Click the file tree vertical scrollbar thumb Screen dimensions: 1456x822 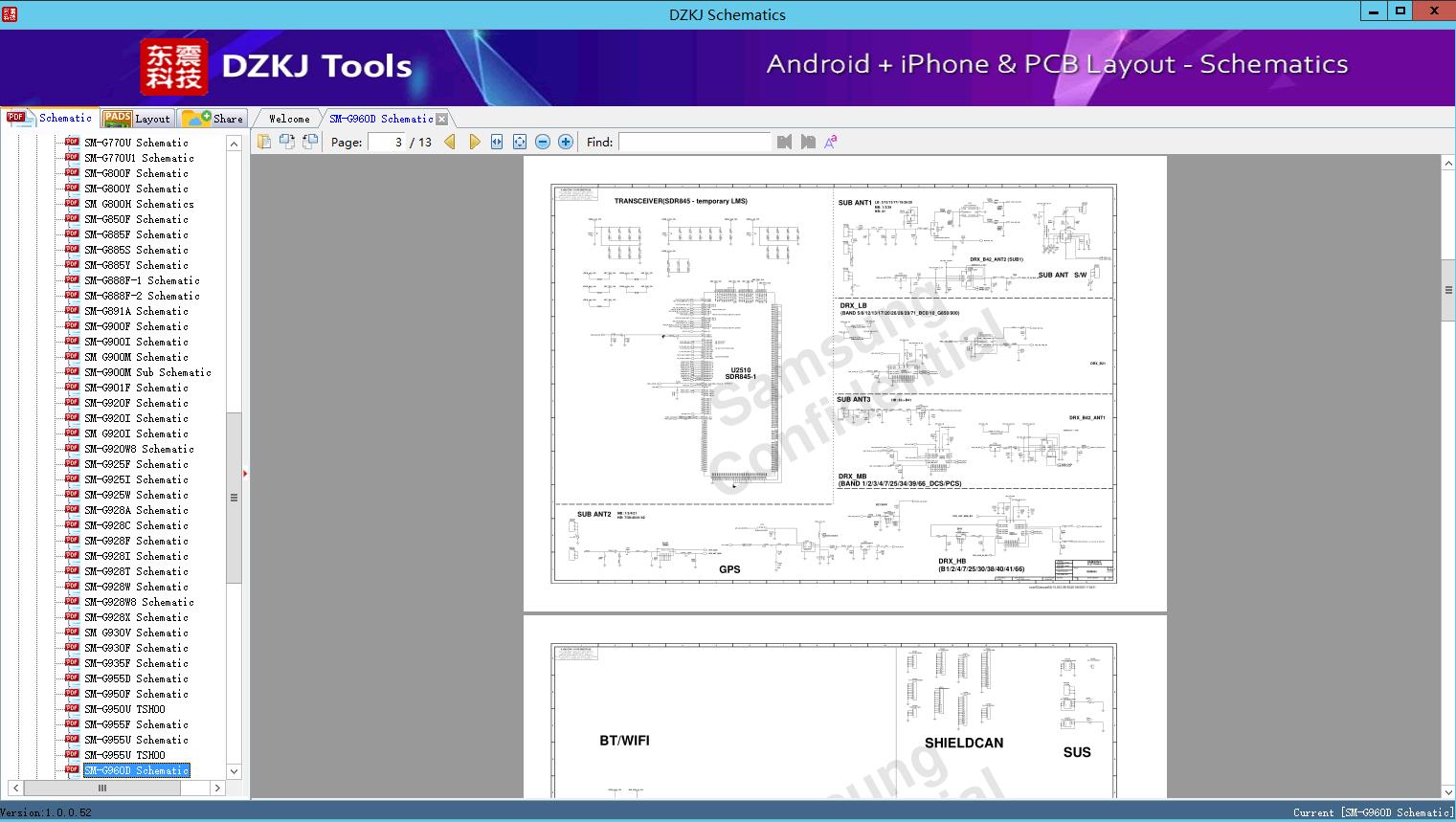(x=234, y=498)
